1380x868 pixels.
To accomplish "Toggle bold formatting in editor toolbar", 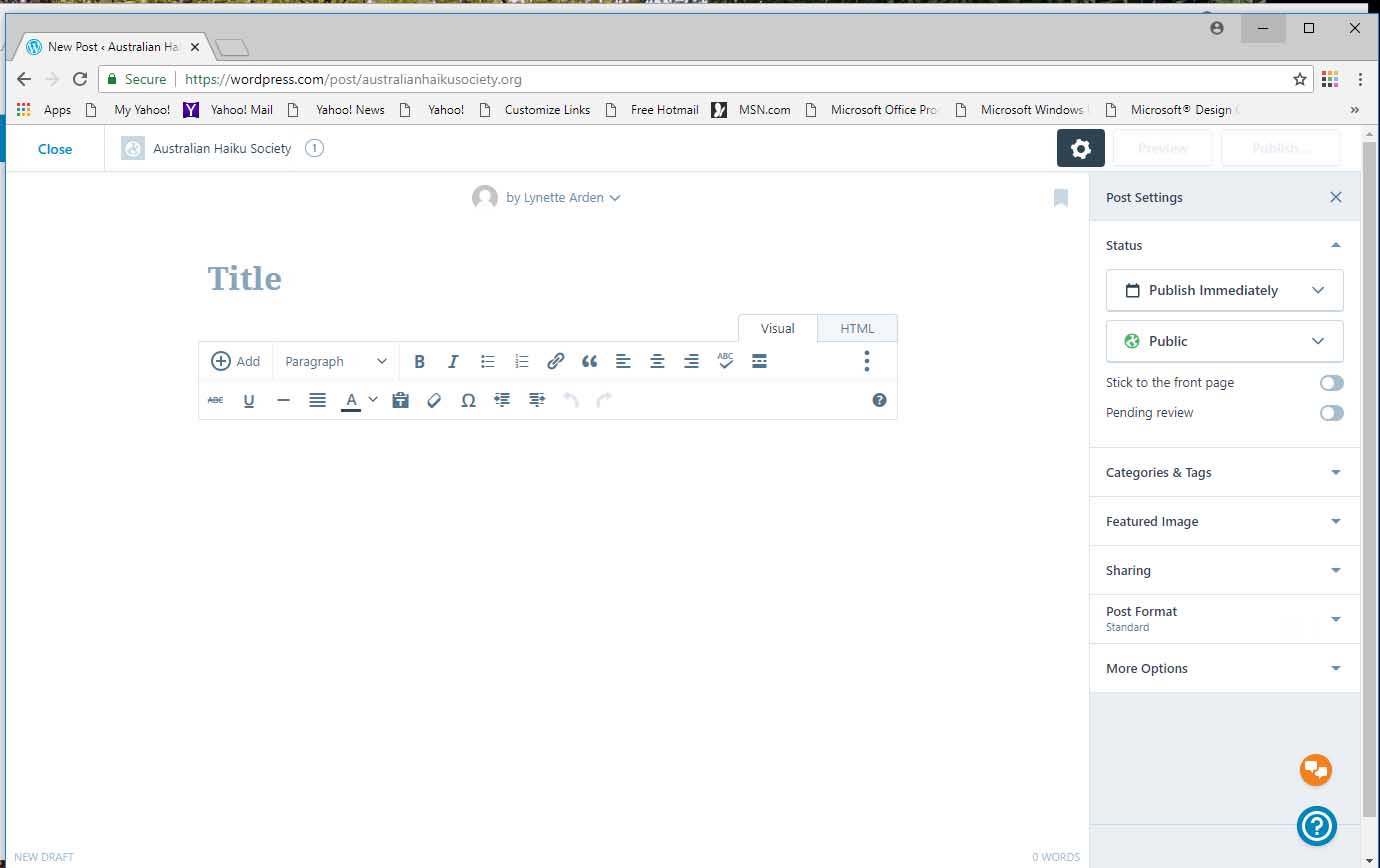I will tap(420, 362).
